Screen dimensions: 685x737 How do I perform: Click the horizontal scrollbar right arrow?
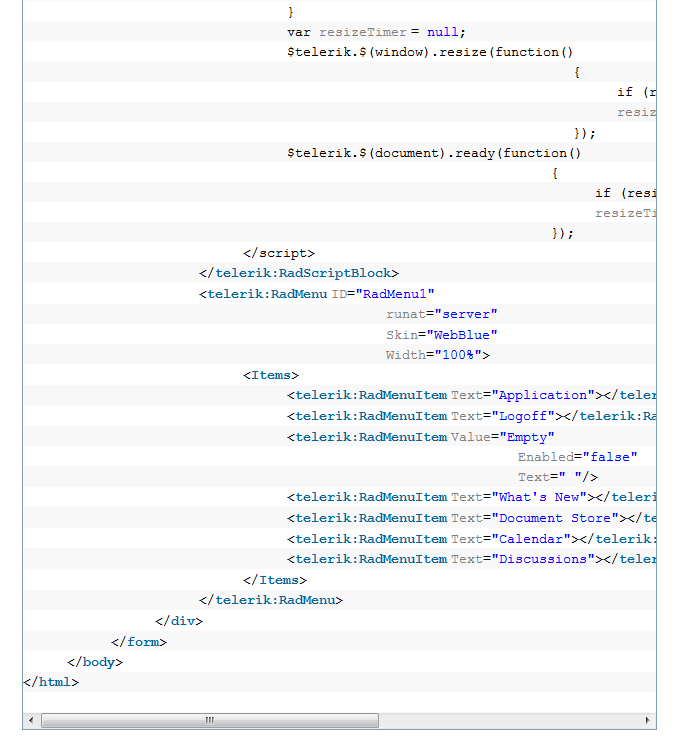[647, 720]
